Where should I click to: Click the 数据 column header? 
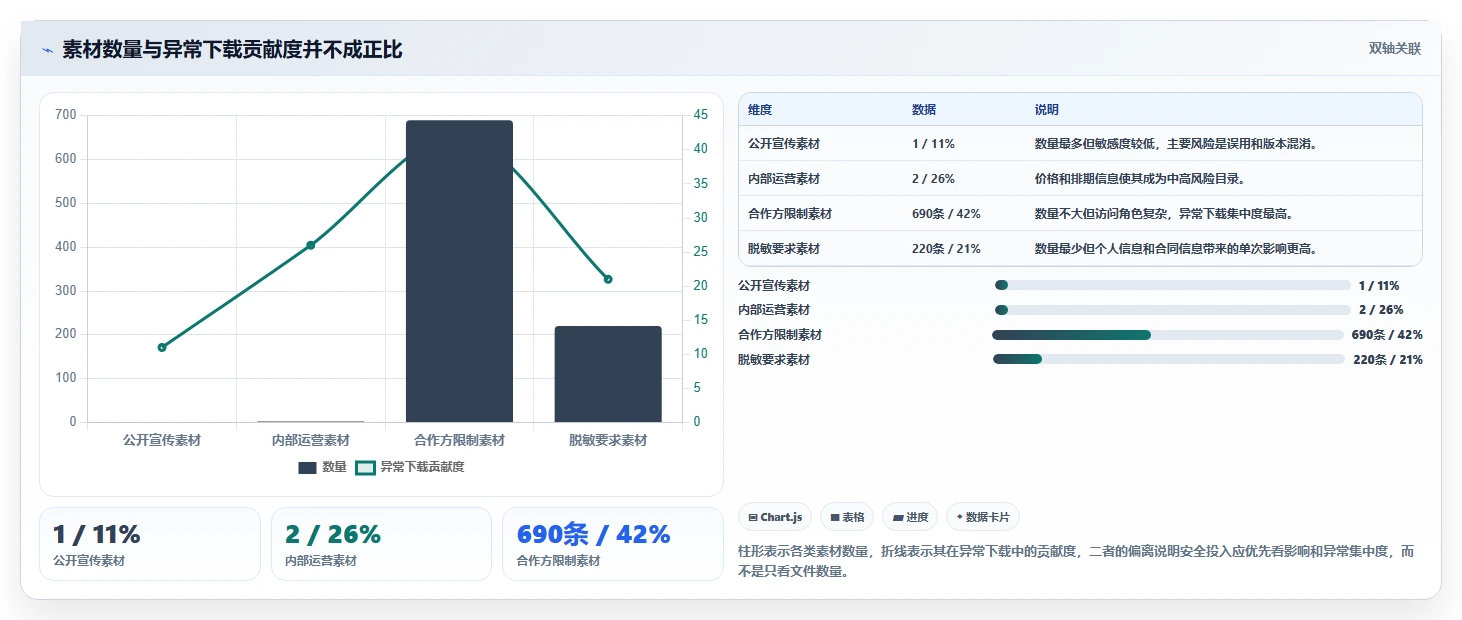[x=924, y=110]
